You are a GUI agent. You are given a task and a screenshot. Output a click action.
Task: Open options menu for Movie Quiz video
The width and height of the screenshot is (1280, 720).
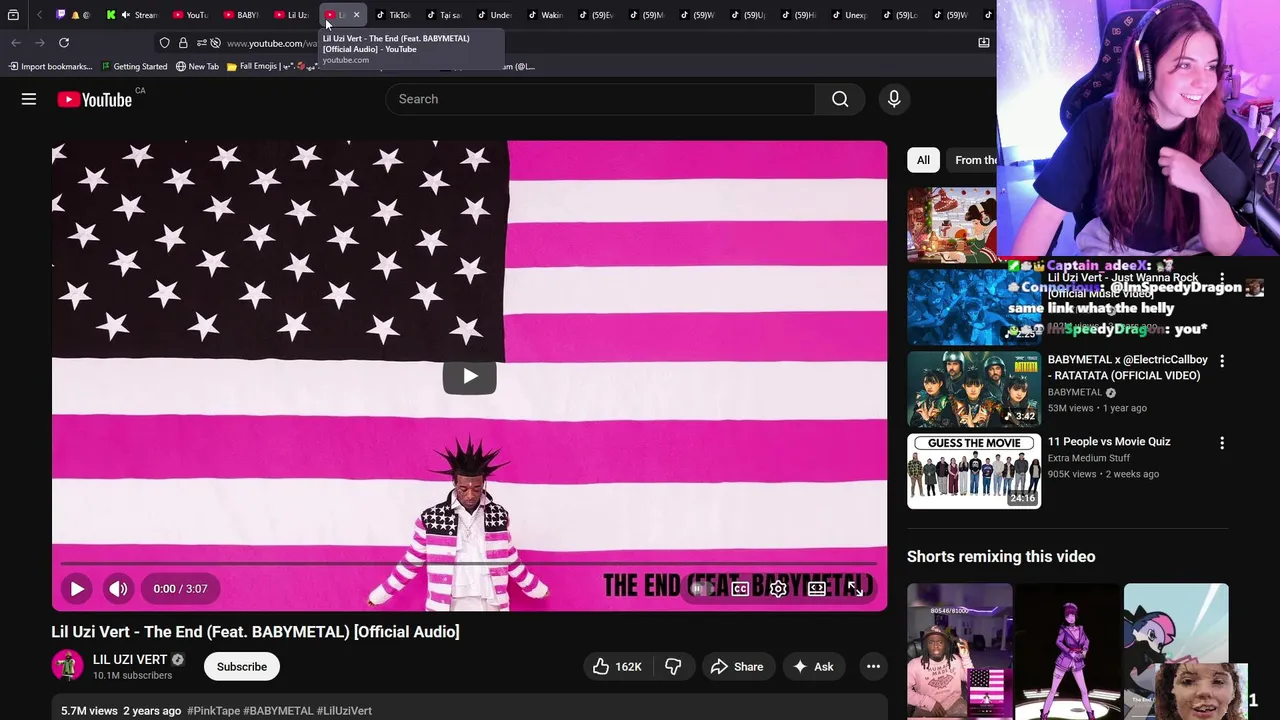click(x=1221, y=443)
